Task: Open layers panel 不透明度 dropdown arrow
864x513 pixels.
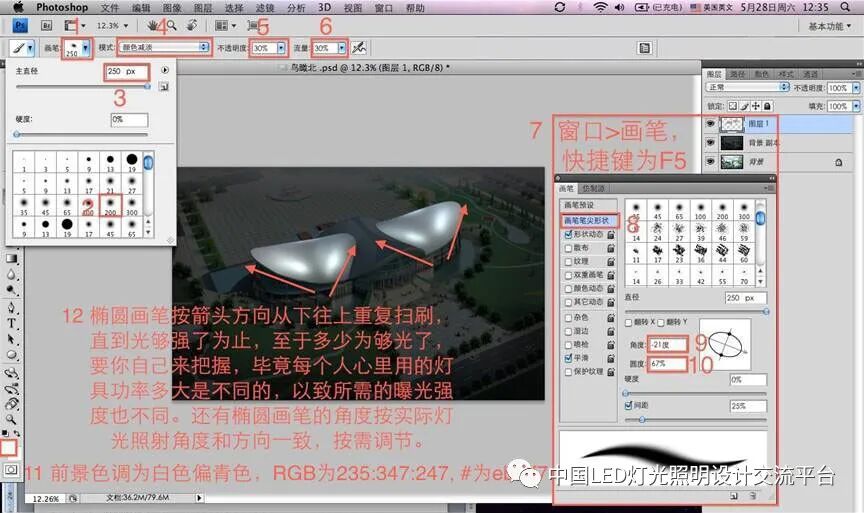Action: (x=856, y=88)
